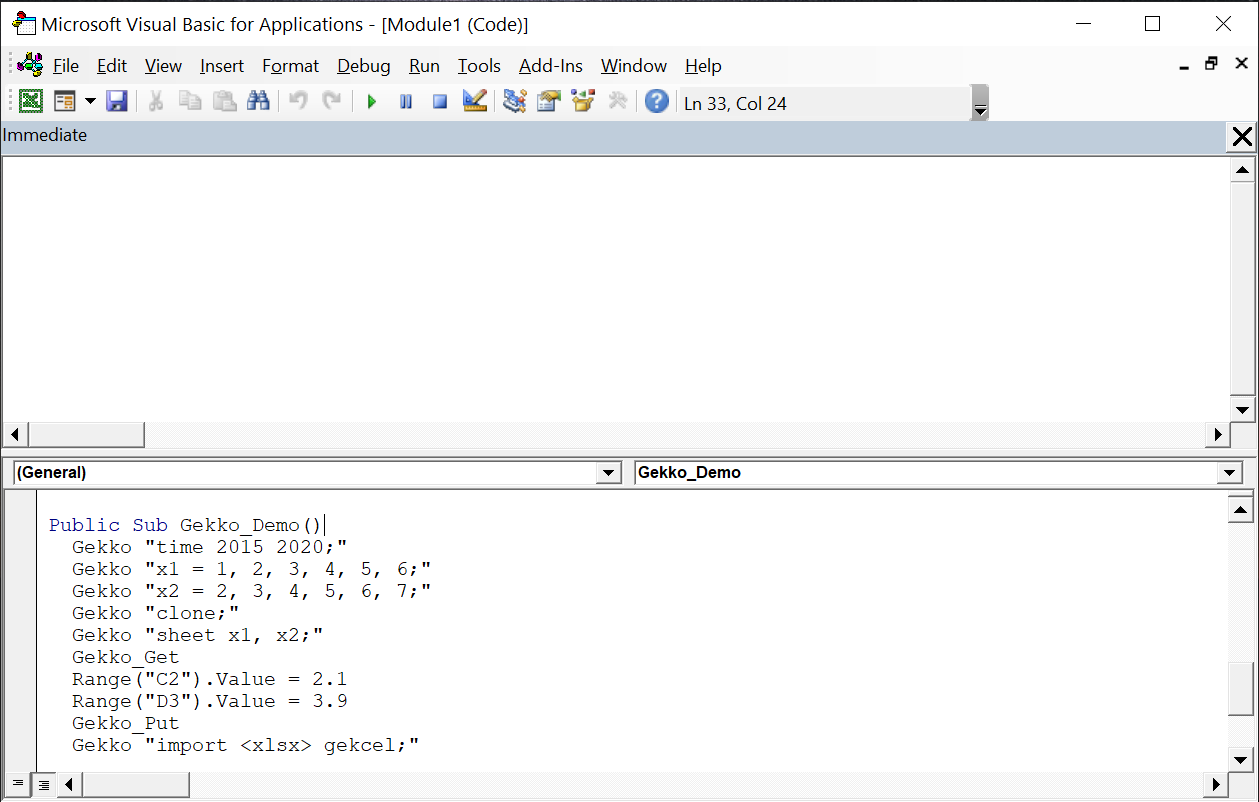Click the Cut scissors icon
Screen dimensions: 1259x802
pyautogui.click(x=156, y=101)
